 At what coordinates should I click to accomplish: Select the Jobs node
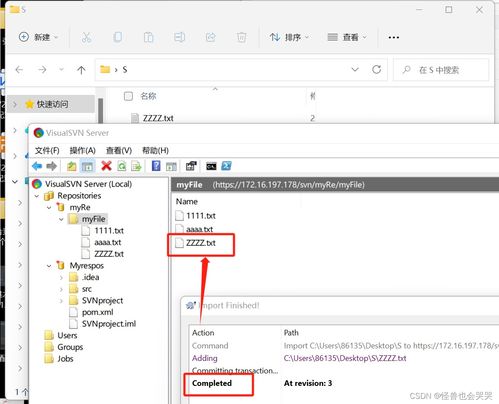point(65,359)
